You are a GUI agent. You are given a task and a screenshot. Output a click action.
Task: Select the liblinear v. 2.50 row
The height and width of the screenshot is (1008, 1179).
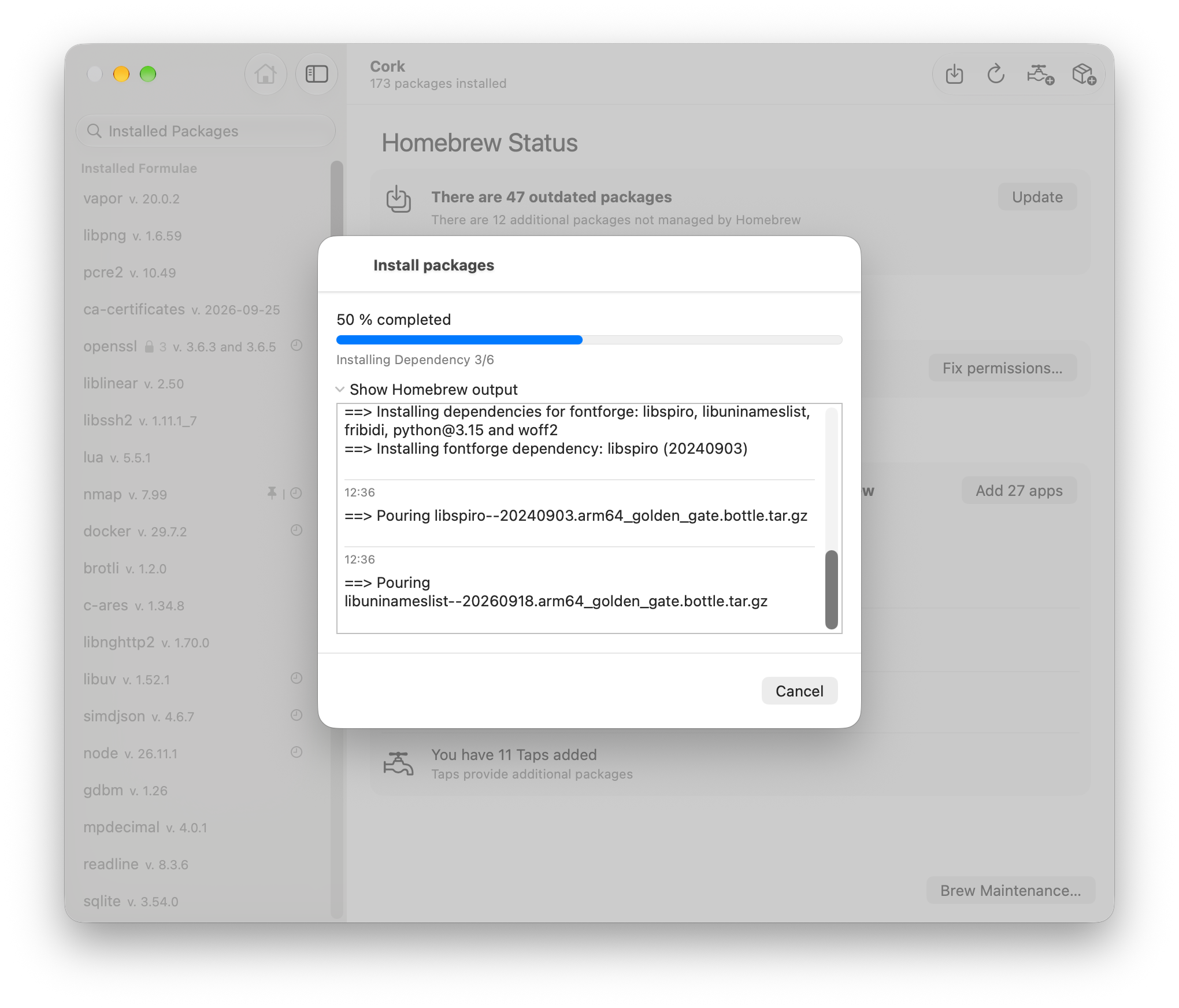tap(193, 384)
